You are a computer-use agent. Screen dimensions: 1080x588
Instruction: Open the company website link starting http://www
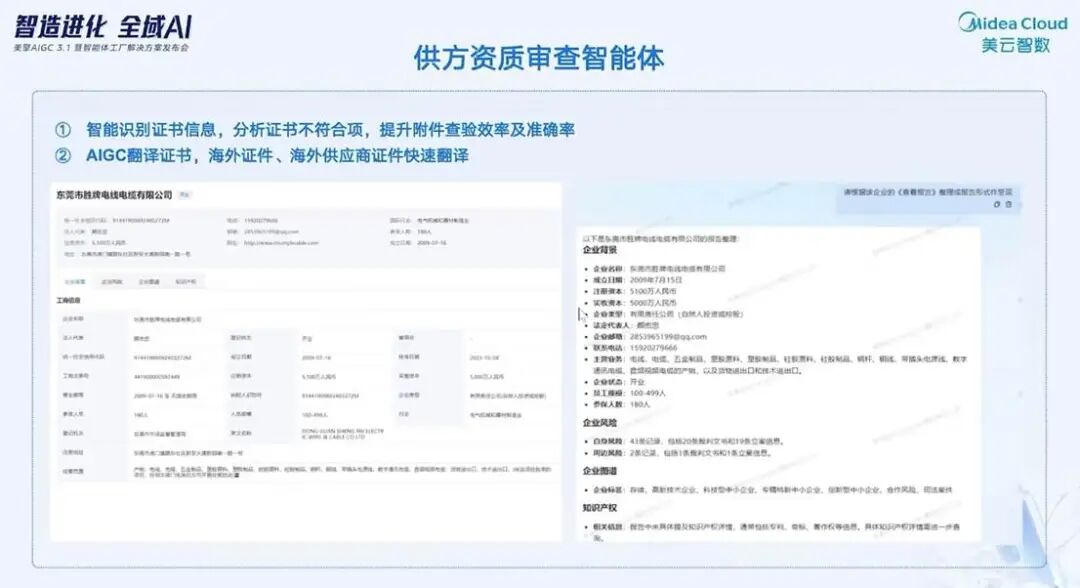click(x=281, y=243)
